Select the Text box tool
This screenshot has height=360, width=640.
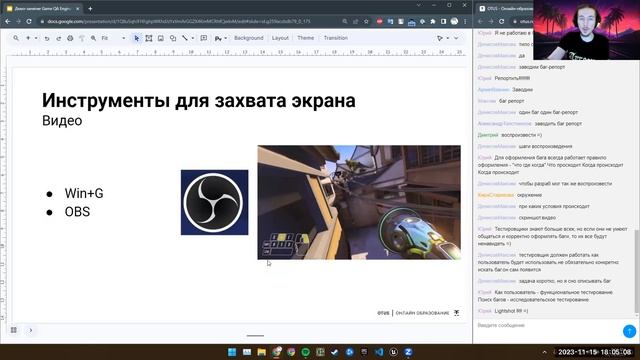[149, 38]
